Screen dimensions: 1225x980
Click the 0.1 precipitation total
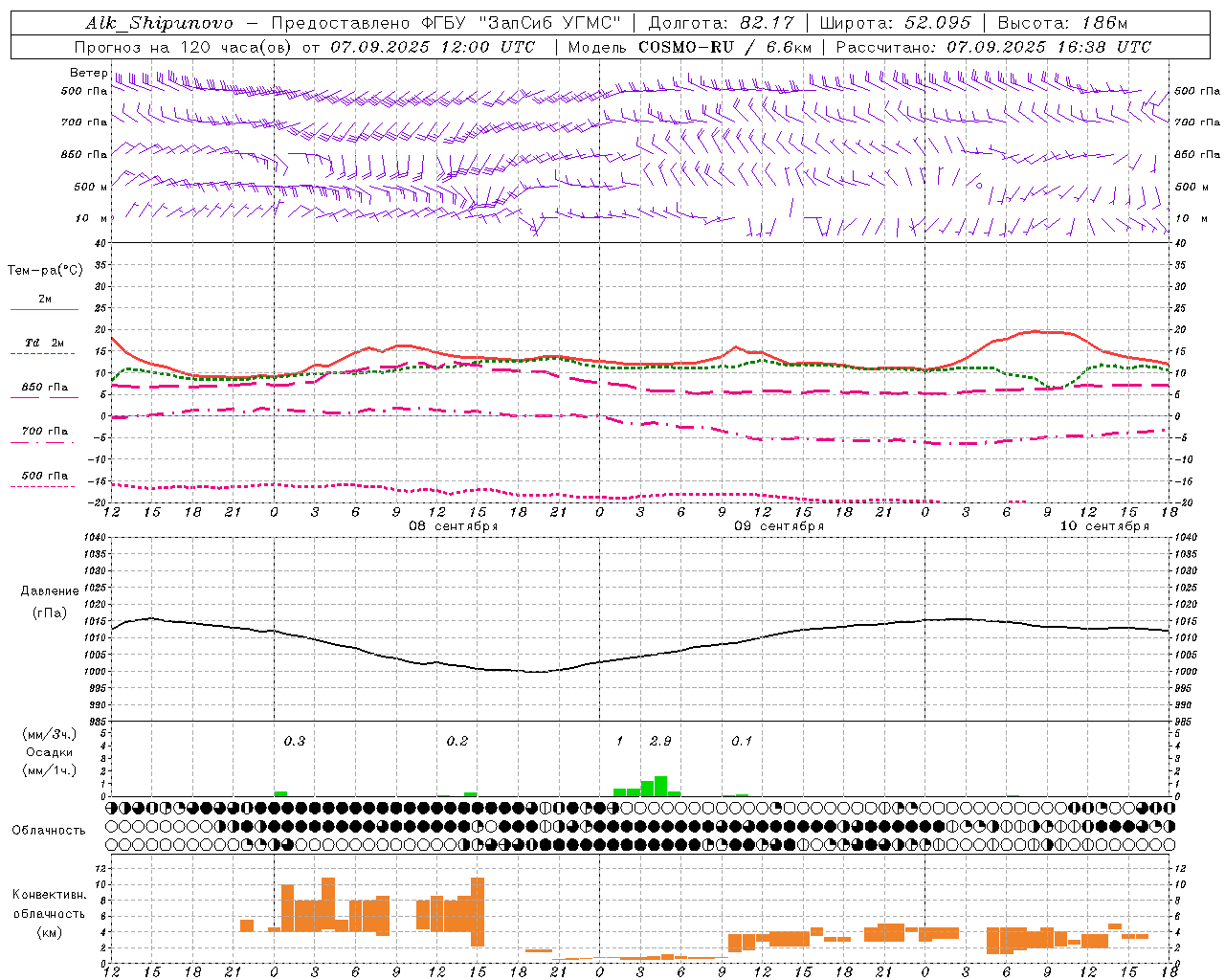[x=742, y=741]
